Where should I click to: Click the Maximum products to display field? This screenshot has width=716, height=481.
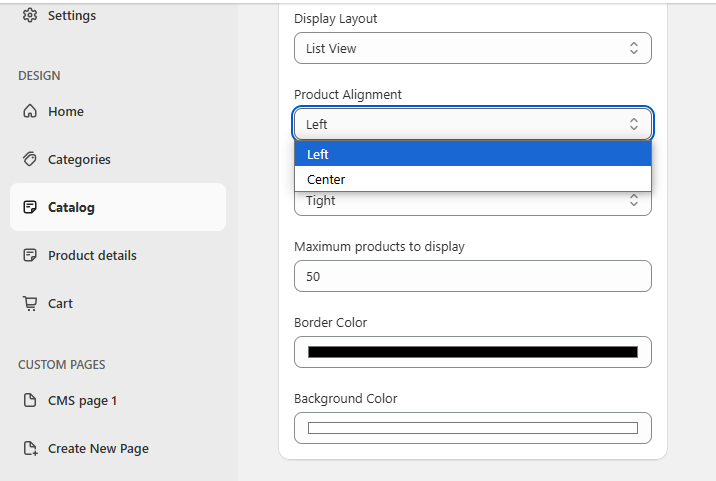tap(473, 276)
